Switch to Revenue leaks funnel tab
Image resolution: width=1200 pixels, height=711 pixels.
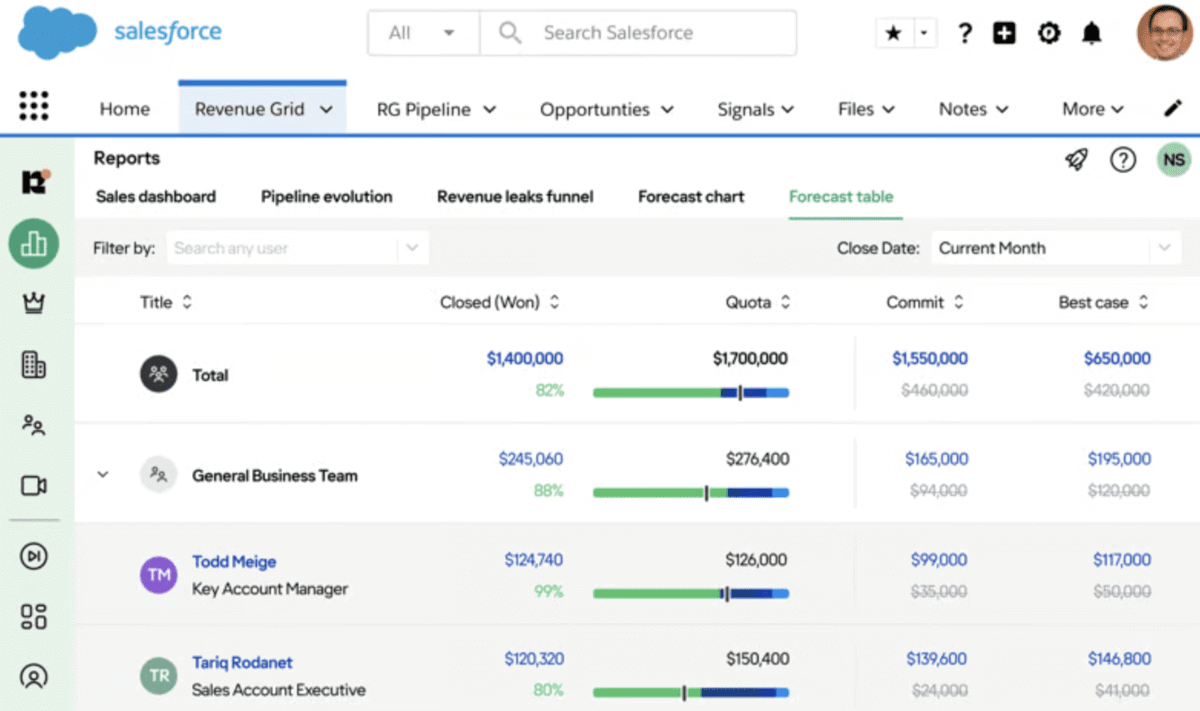coord(515,197)
